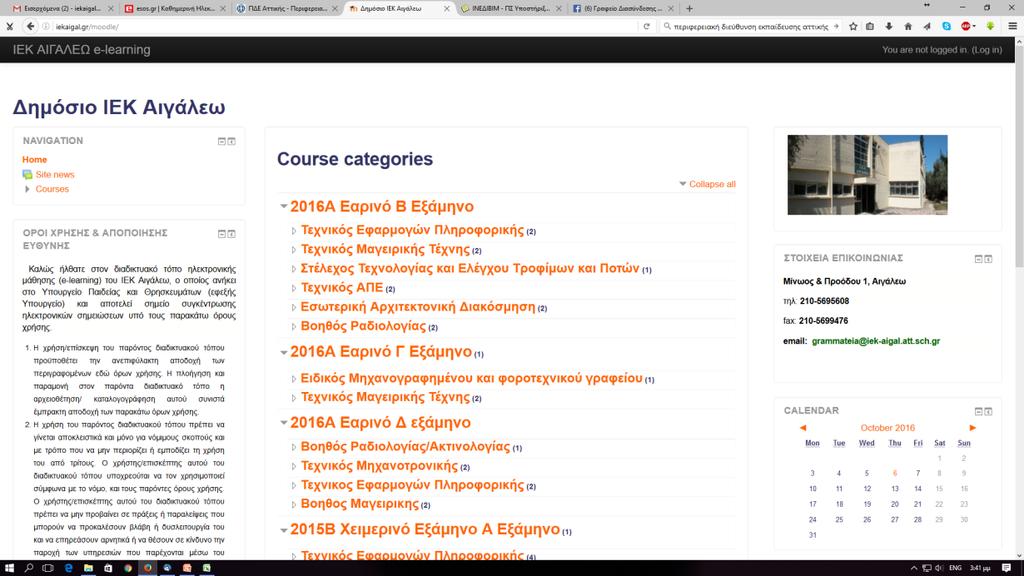Bookmark this page with the star icon
Screen dimensions: 1024x576
tap(853, 26)
